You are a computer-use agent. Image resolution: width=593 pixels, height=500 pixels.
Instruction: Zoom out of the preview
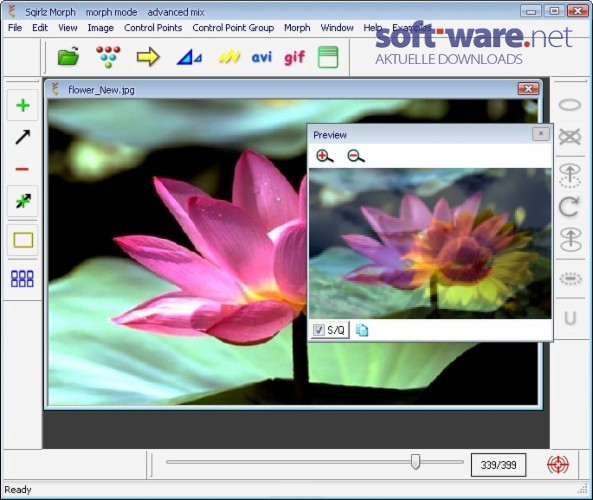point(355,156)
